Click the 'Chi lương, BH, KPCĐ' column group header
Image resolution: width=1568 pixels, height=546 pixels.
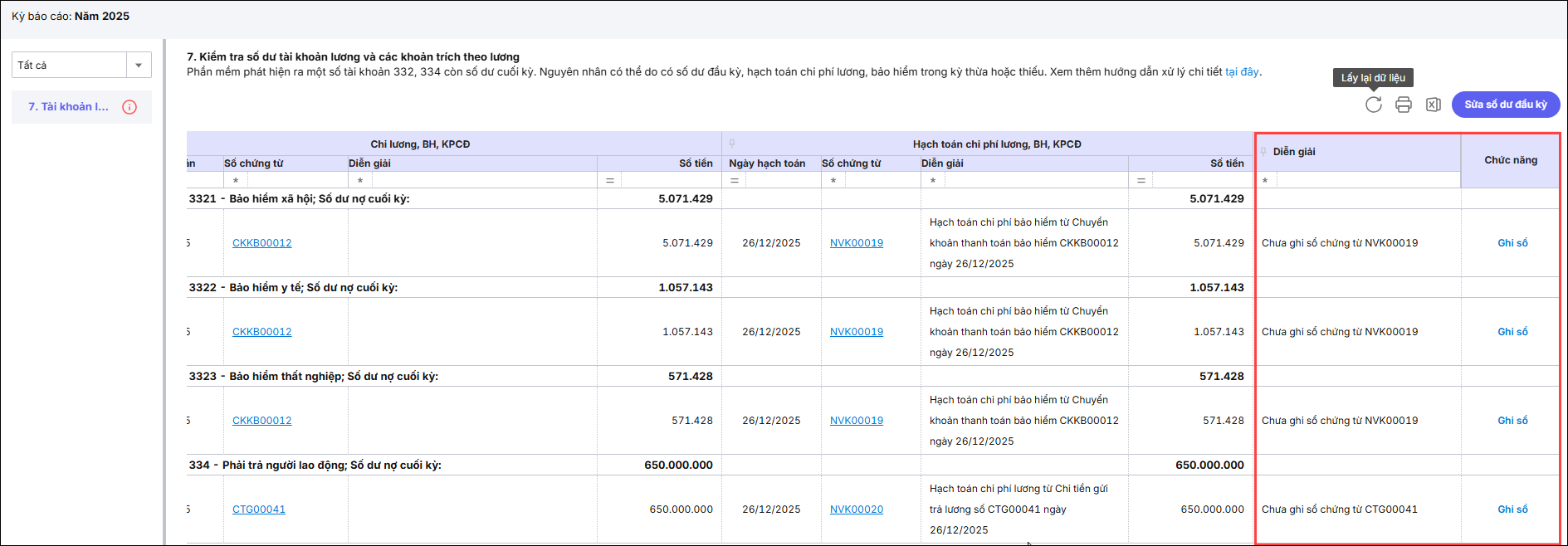coord(420,144)
